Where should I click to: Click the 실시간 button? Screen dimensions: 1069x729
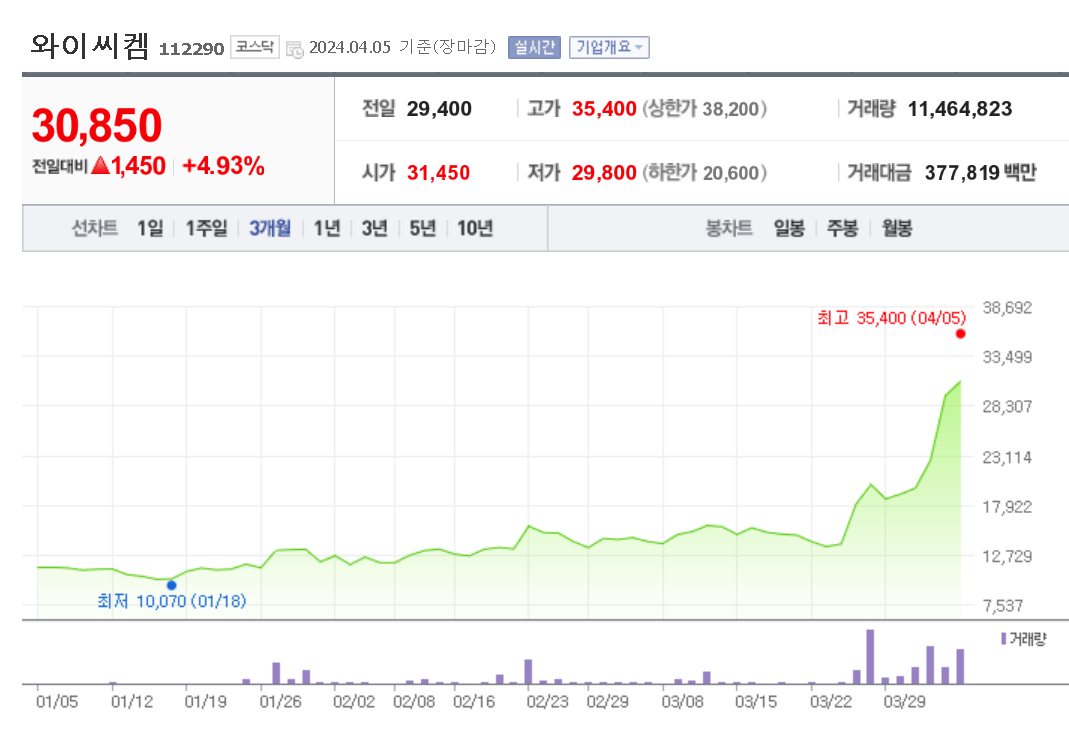coord(534,47)
